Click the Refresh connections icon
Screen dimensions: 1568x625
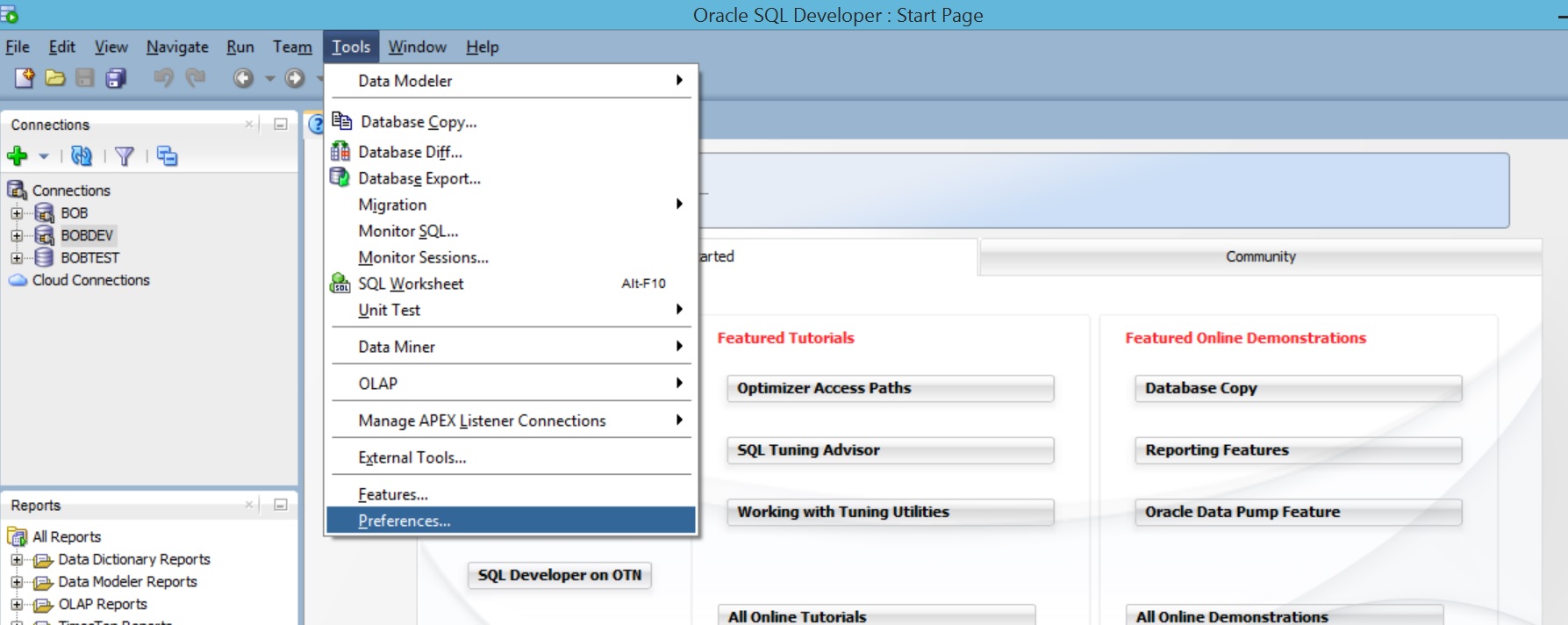click(82, 156)
